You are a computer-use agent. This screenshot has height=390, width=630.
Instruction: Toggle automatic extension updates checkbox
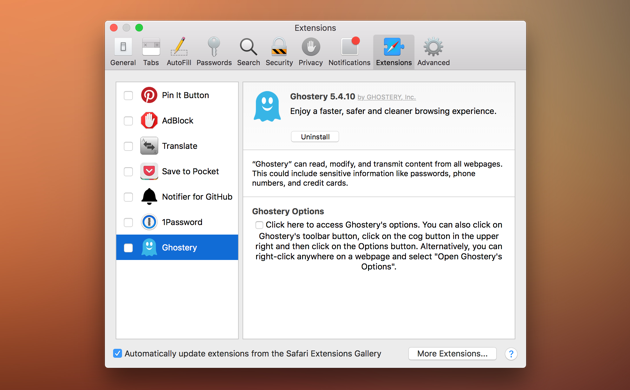click(117, 353)
